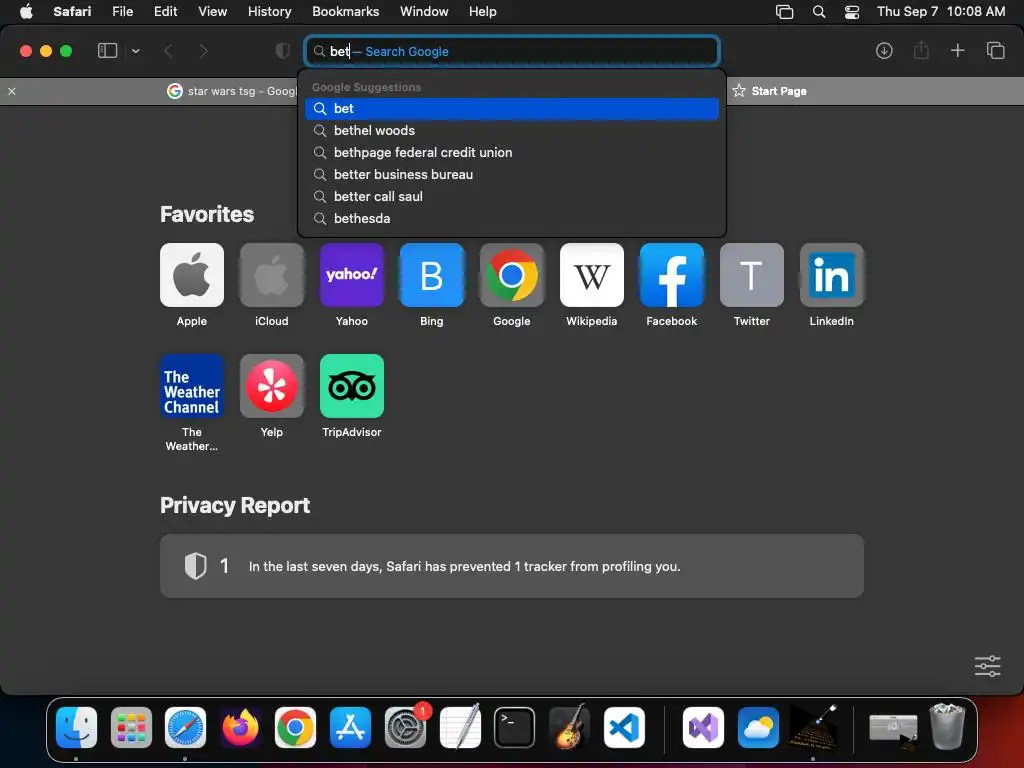
Task: Show the tab overview
Action: tap(995, 50)
